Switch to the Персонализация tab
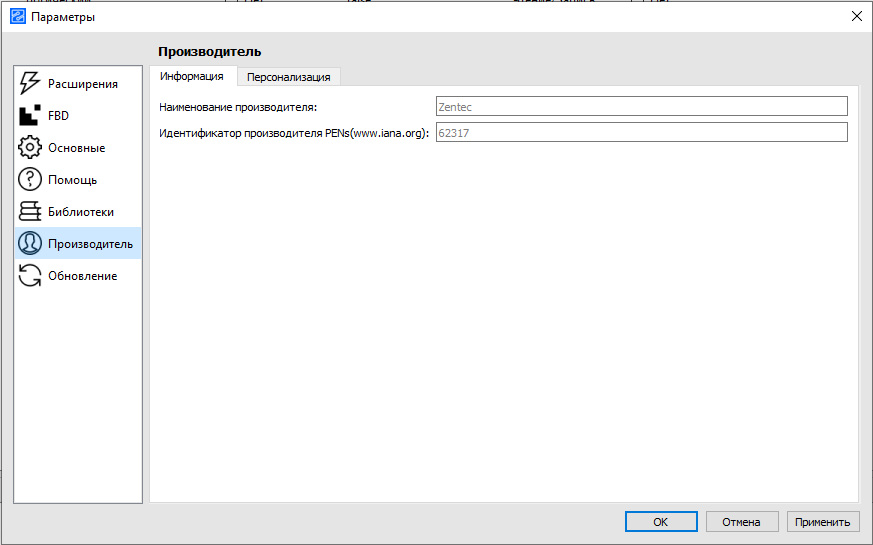The height and width of the screenshot is (545, 873). tap(289, 77)
